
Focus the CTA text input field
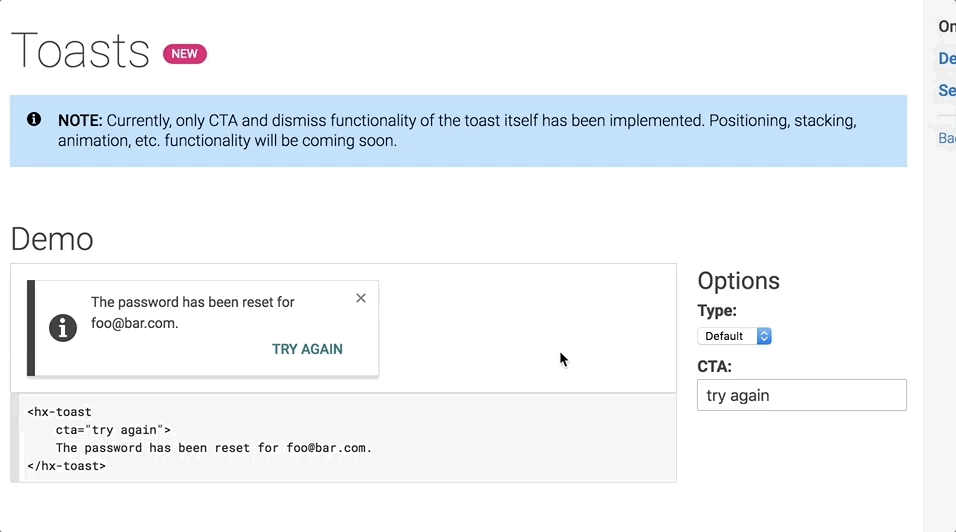(x=801, y=395)
